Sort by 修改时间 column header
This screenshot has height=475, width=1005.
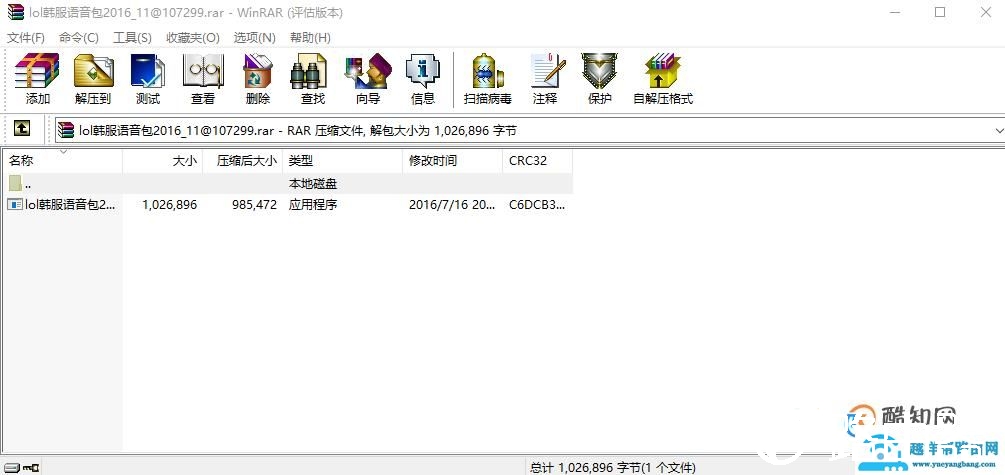(x=453, y=161)
